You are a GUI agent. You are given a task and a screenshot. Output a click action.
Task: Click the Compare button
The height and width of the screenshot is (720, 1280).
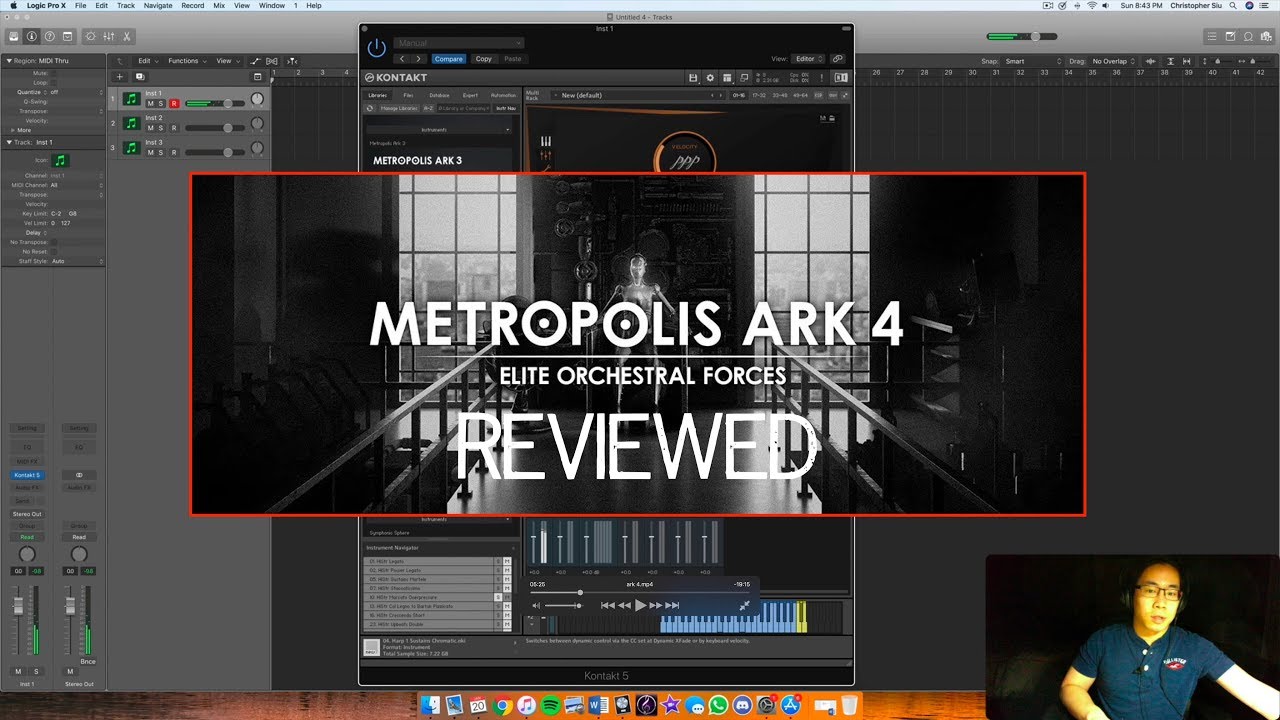tap(449, 59)
